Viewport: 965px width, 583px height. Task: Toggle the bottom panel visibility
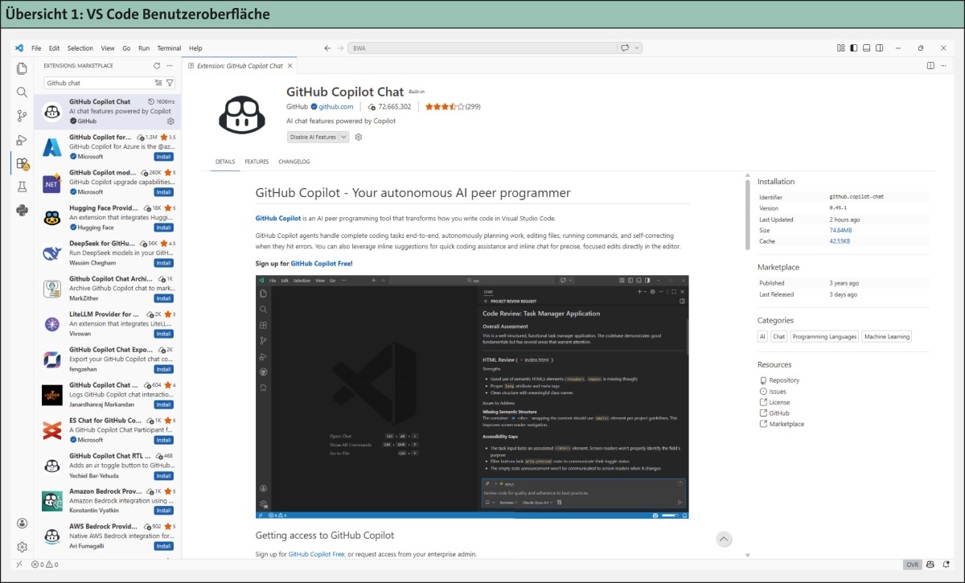(867, 48)
